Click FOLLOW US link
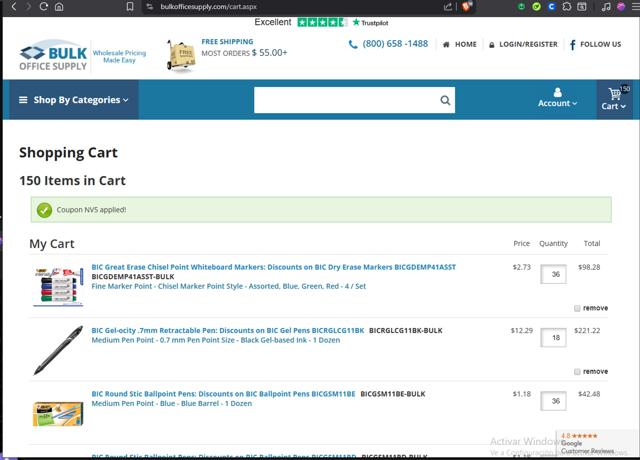This screenshot has width=640, height=460. [600, 44]
